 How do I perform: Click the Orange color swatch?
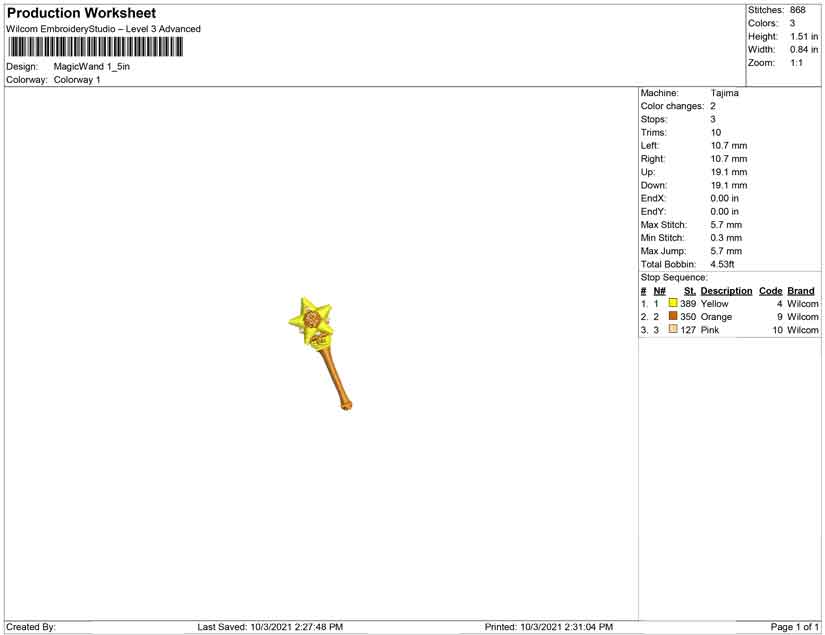pyautogui.click(x=672, y=316)
